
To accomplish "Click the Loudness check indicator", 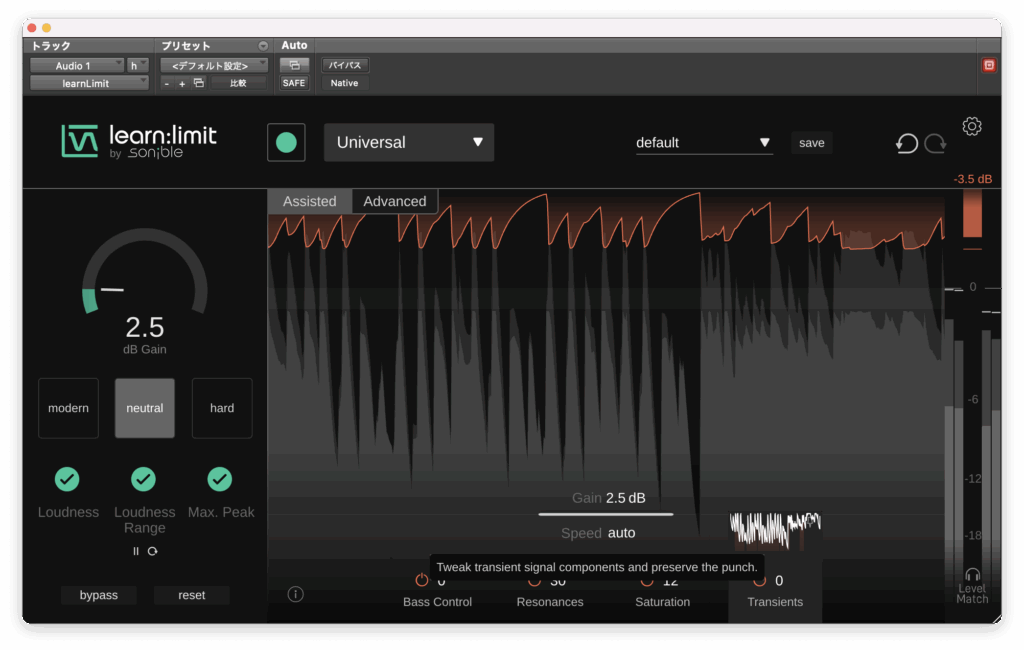I will 67,479.
